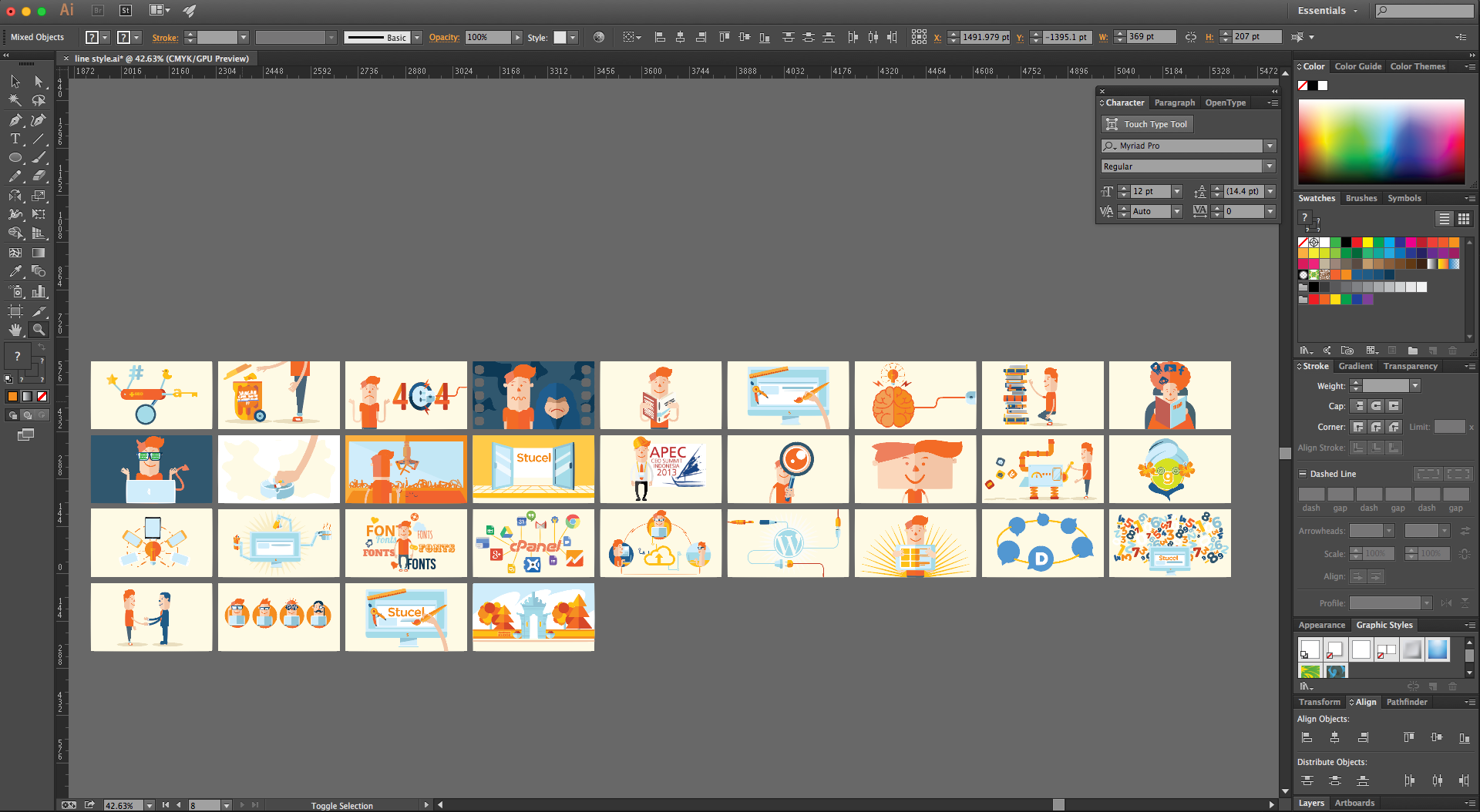The image size is (1480, 812).
Task: Select the Blend tool
Action: tap(39, 271)
